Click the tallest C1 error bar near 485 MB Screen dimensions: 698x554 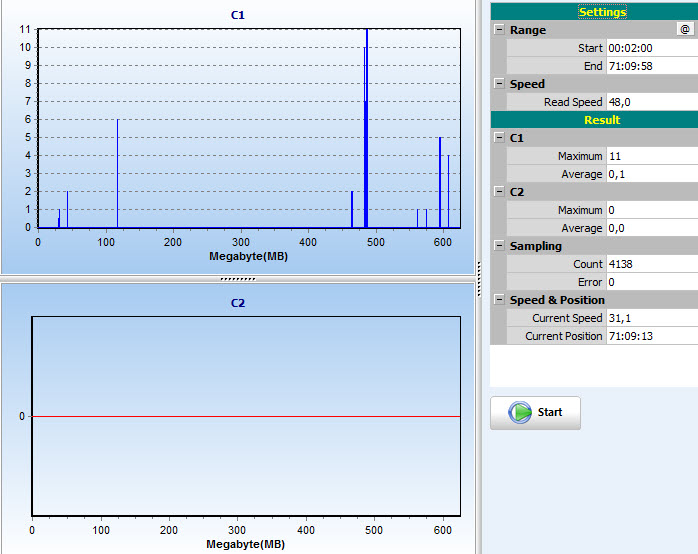click(x=366, y=128)
